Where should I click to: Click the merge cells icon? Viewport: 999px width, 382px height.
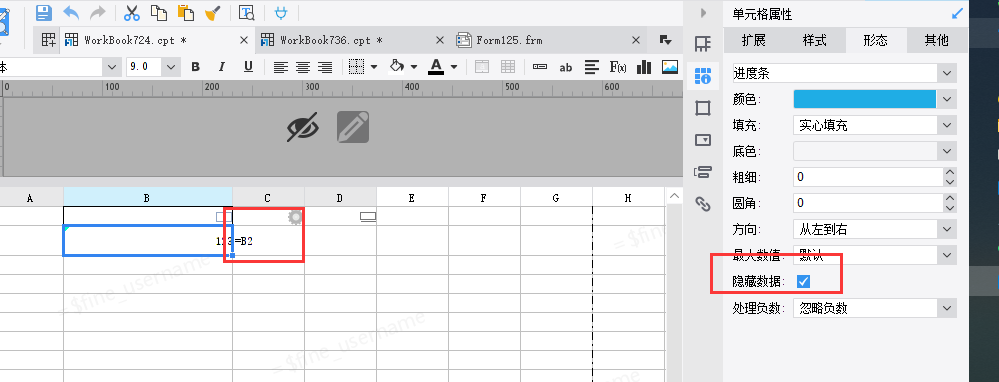click(482, 67)
